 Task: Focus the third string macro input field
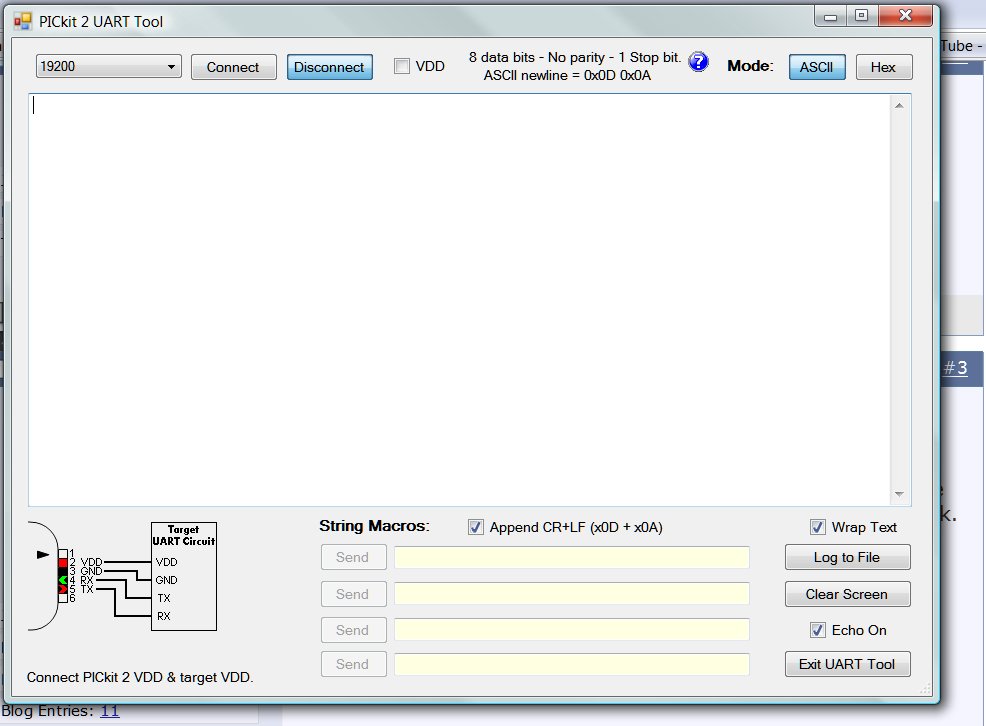[572, 630]
